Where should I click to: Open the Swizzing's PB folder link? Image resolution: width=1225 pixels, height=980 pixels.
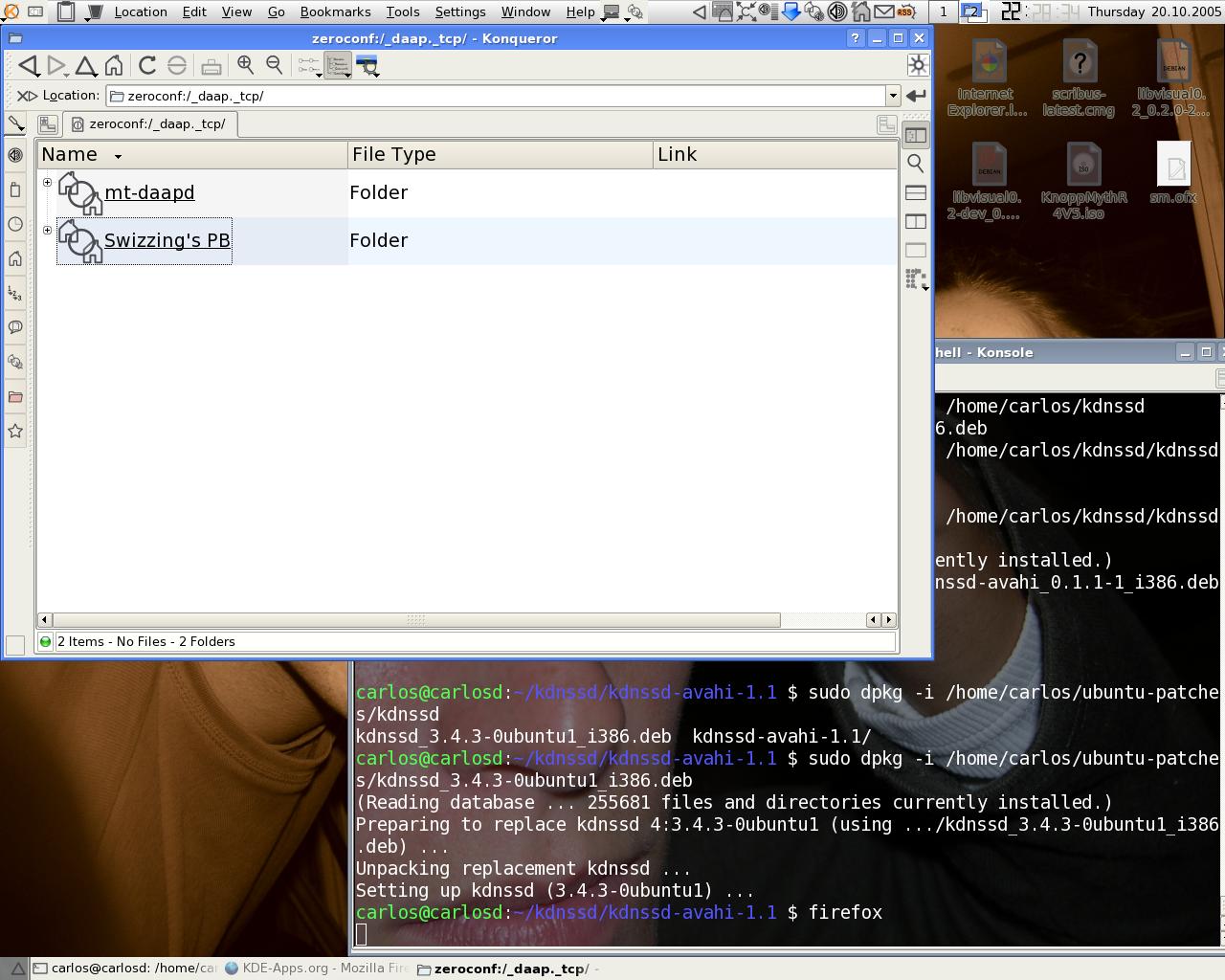[x=167, y=240]
